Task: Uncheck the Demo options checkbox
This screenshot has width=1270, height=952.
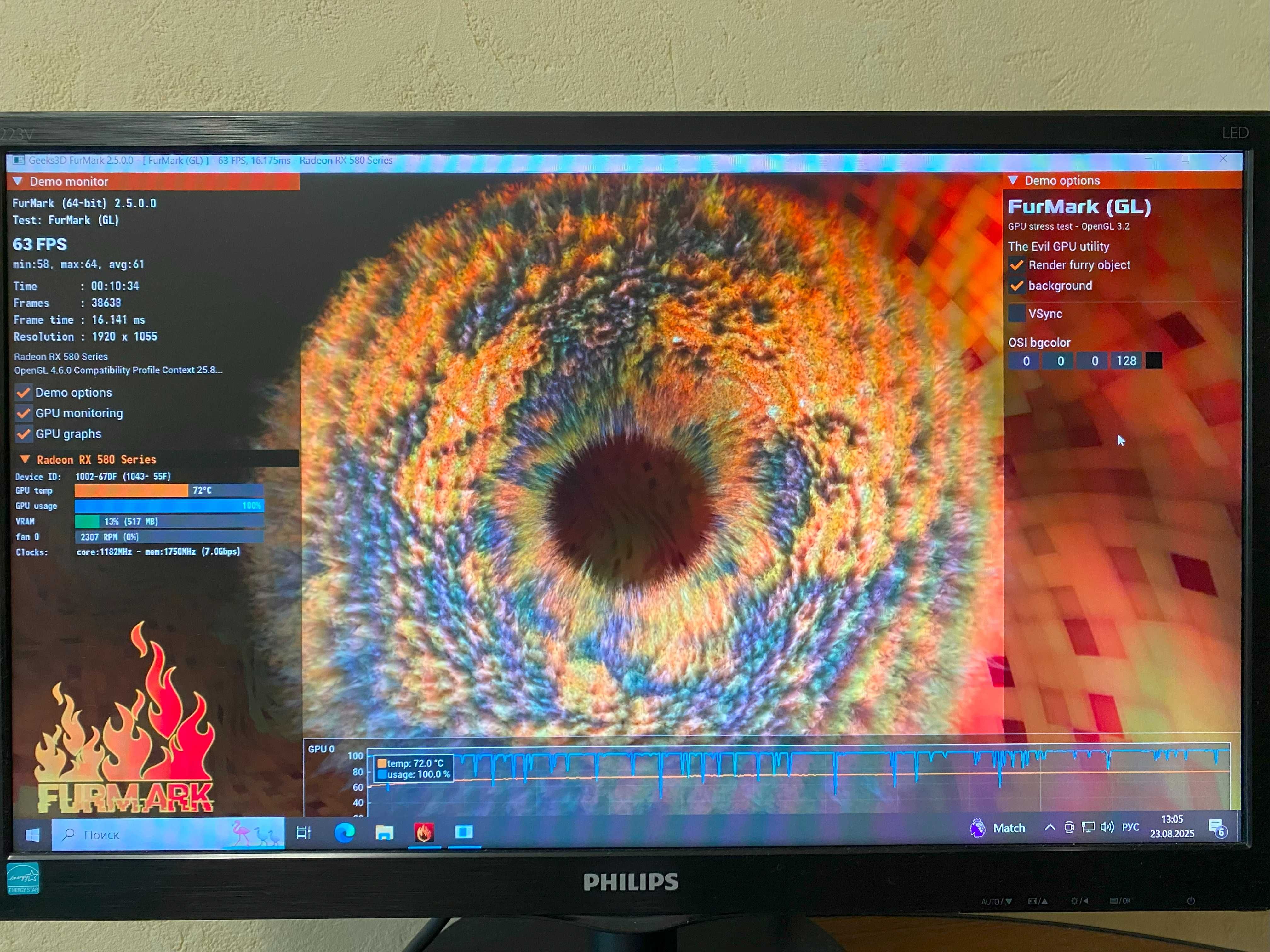Action: pyautogui.click(x=24, y=393)
